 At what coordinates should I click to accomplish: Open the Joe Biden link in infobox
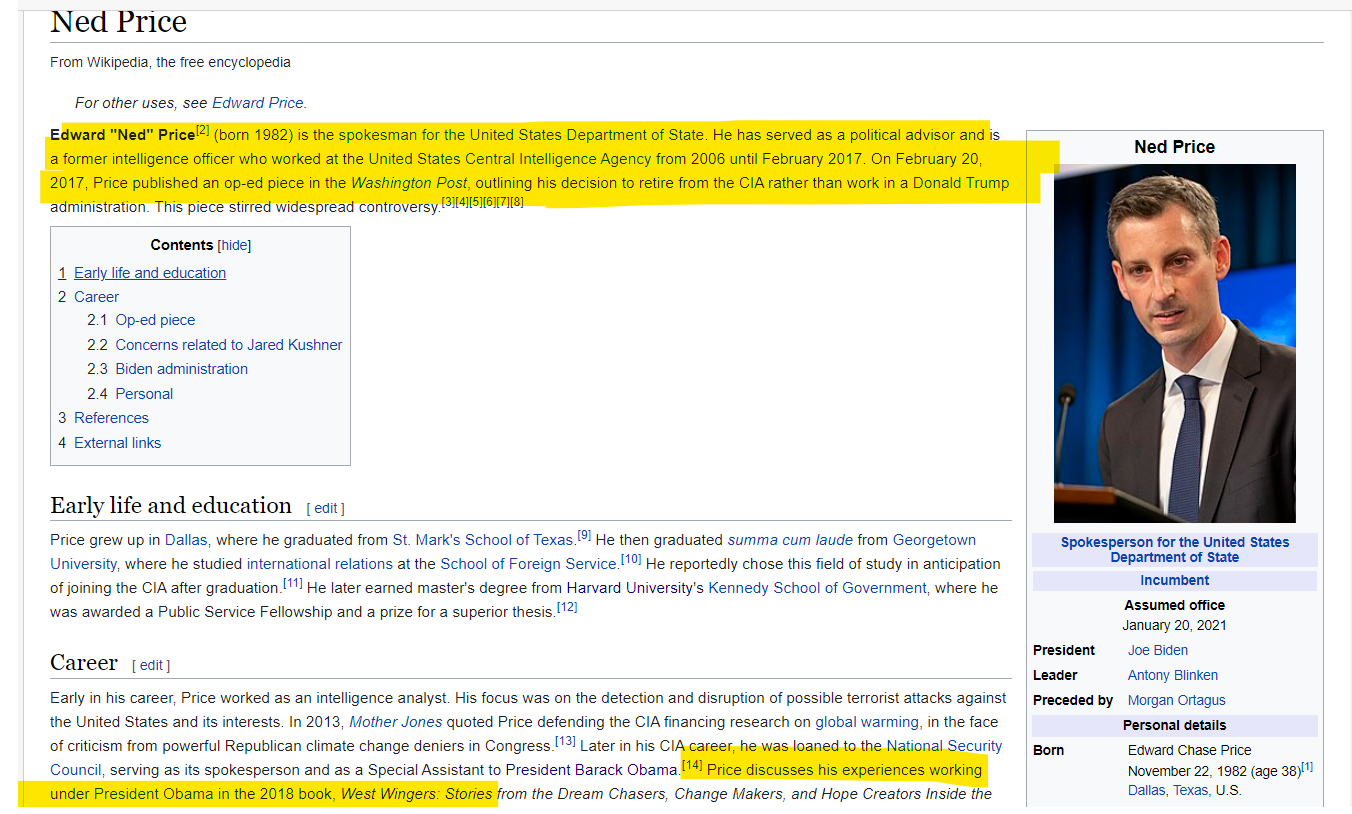click(1158, 650)
